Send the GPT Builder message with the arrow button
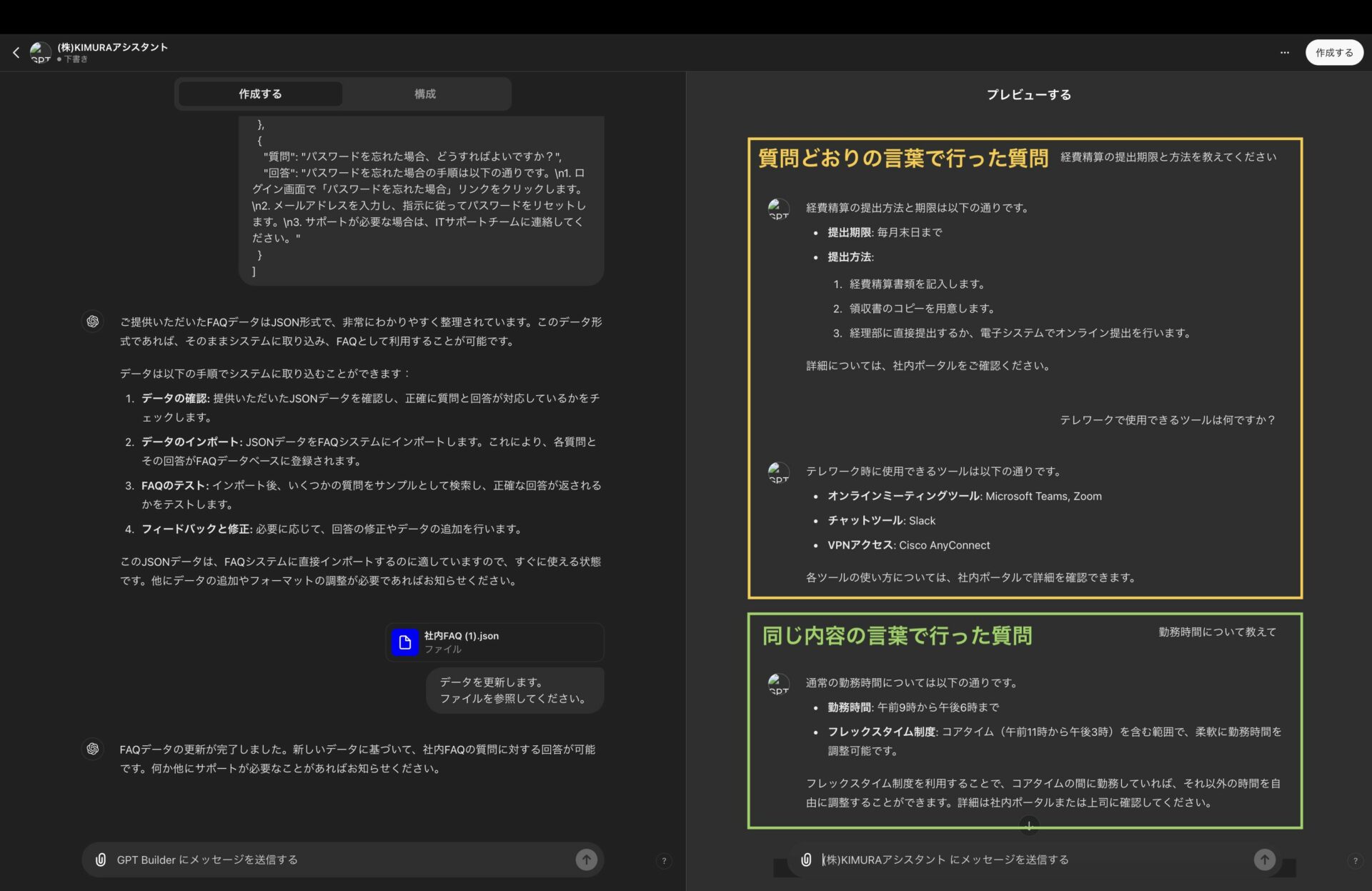This screenshot has height=891, width=1372. pos(586,859)
